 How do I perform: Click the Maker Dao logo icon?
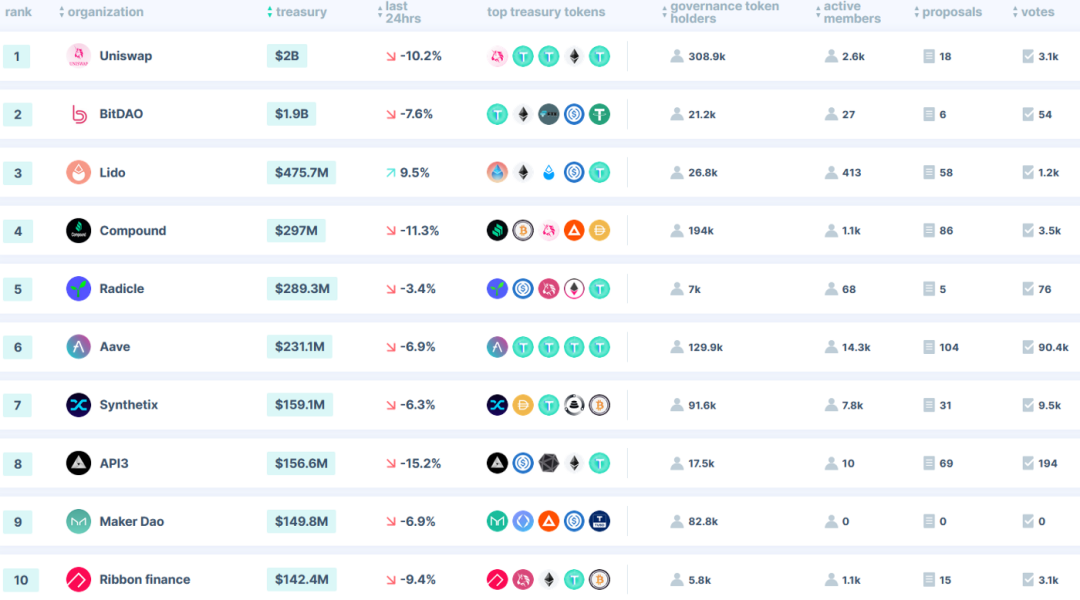[x=78, y=521]
